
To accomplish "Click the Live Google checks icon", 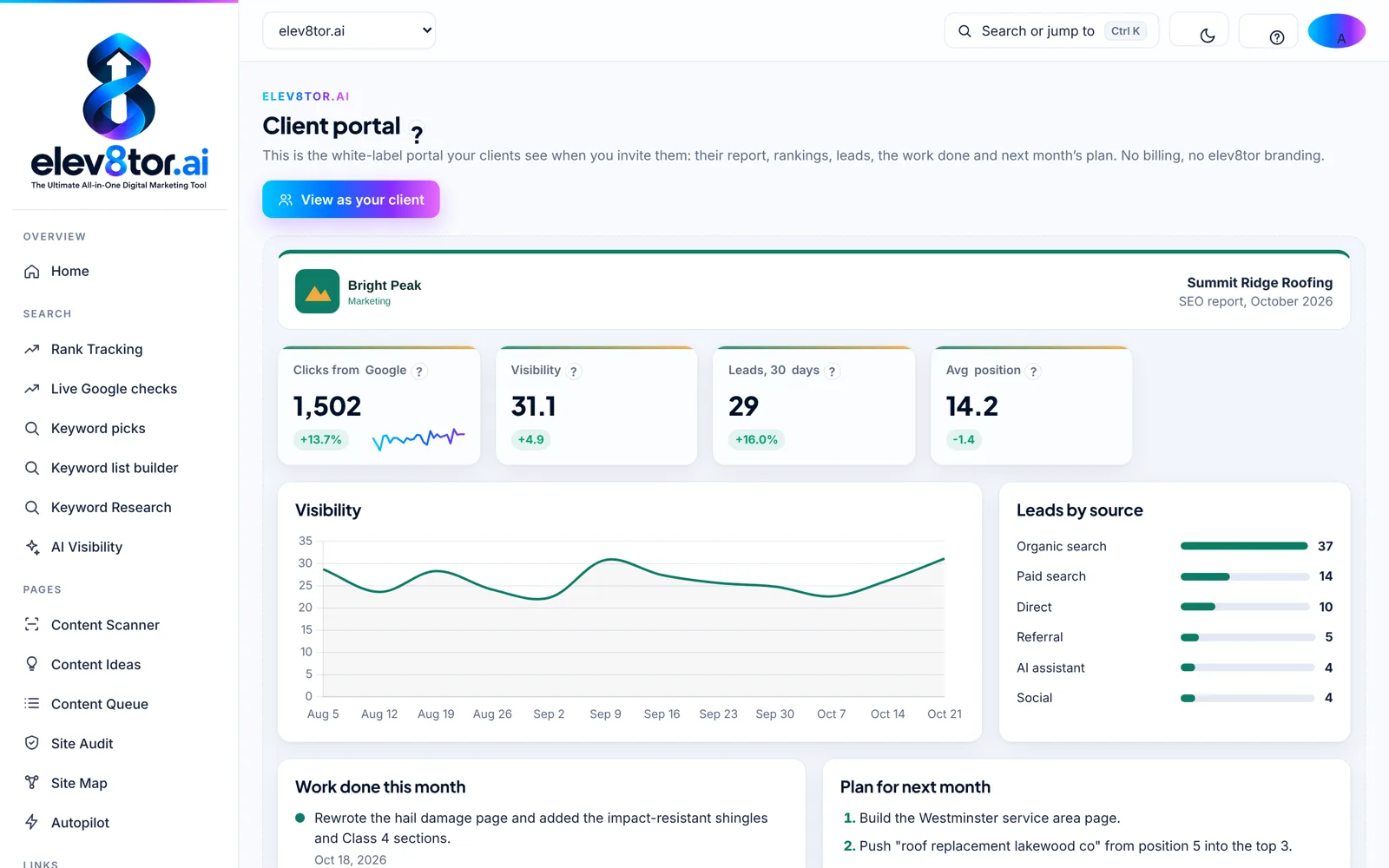I will coord(32,389).
